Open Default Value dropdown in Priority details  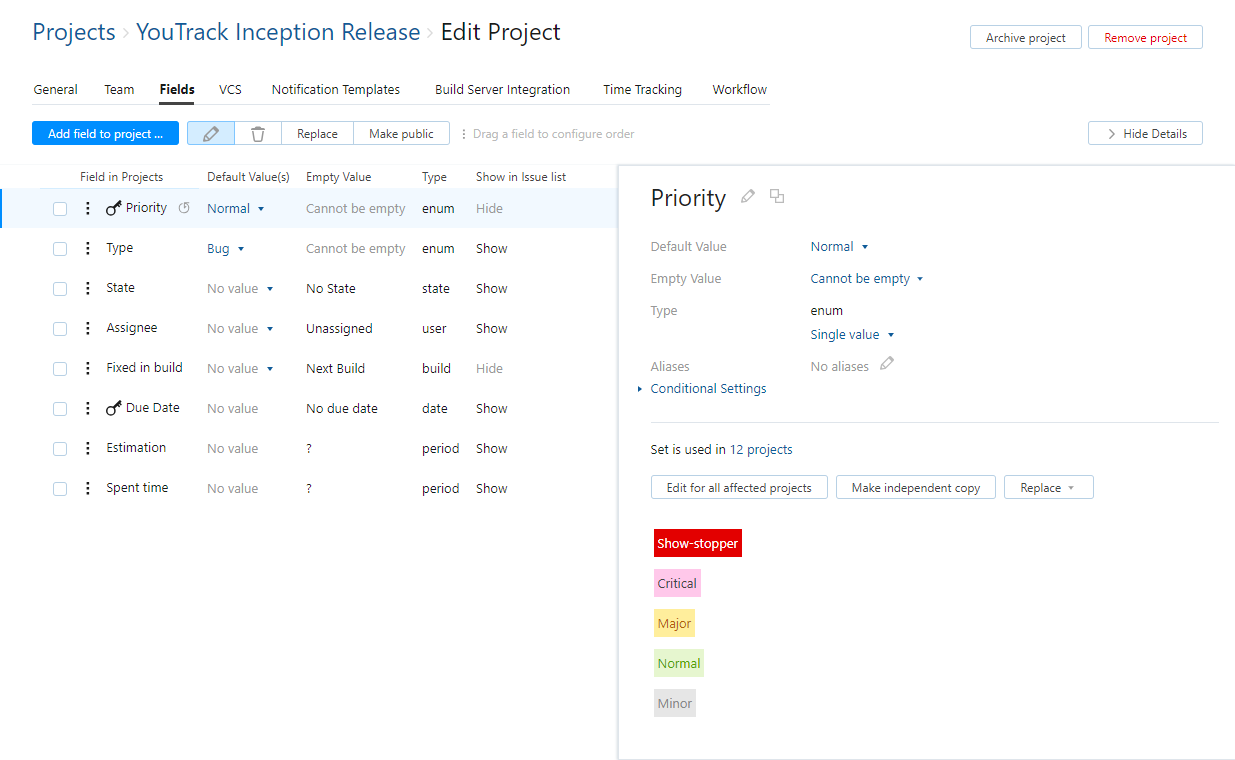pos(839,247)
